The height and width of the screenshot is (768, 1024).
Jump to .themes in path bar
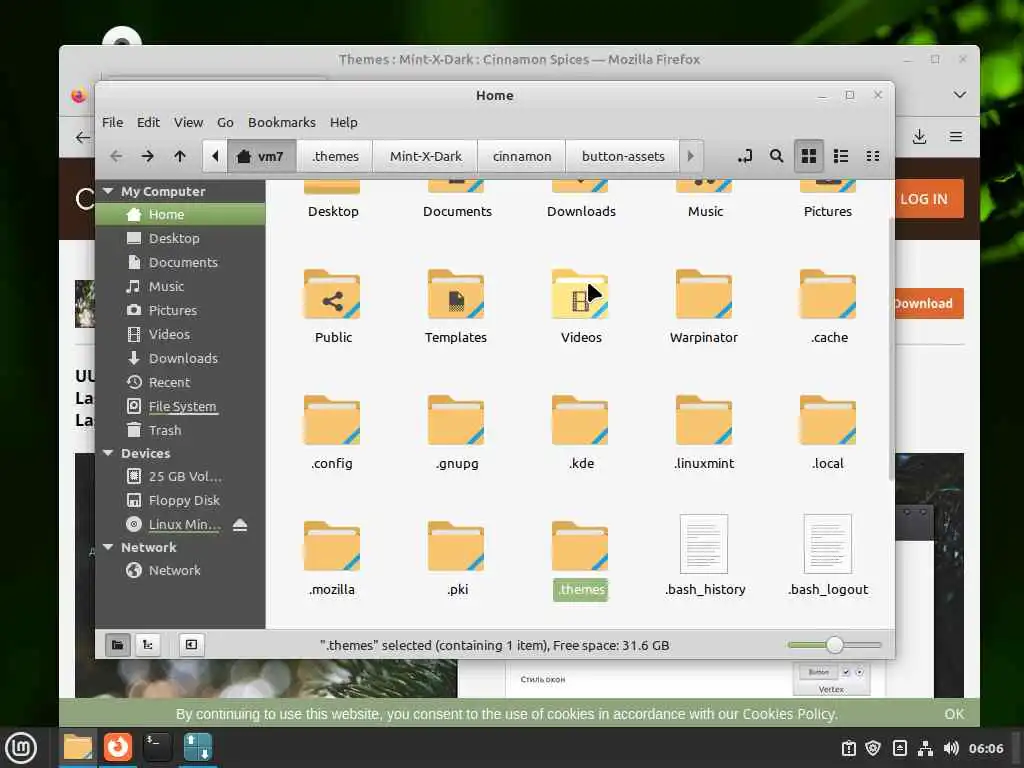tap(335, 156)
